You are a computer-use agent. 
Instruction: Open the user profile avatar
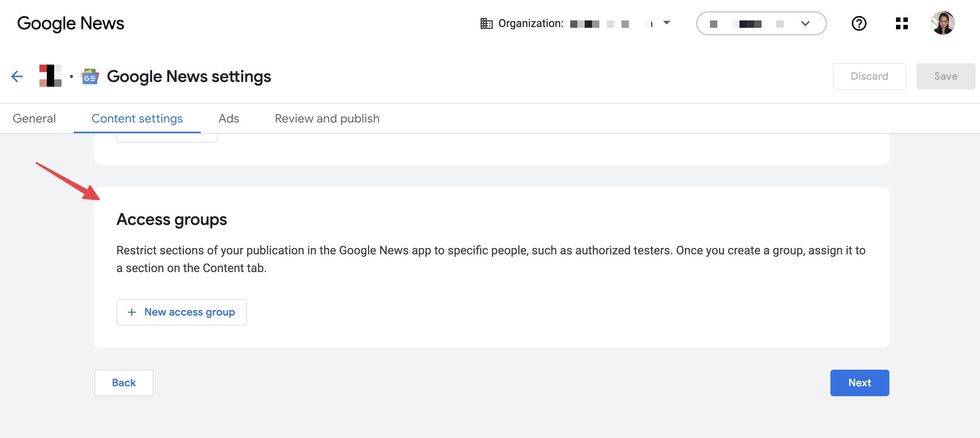pos(942,23)
